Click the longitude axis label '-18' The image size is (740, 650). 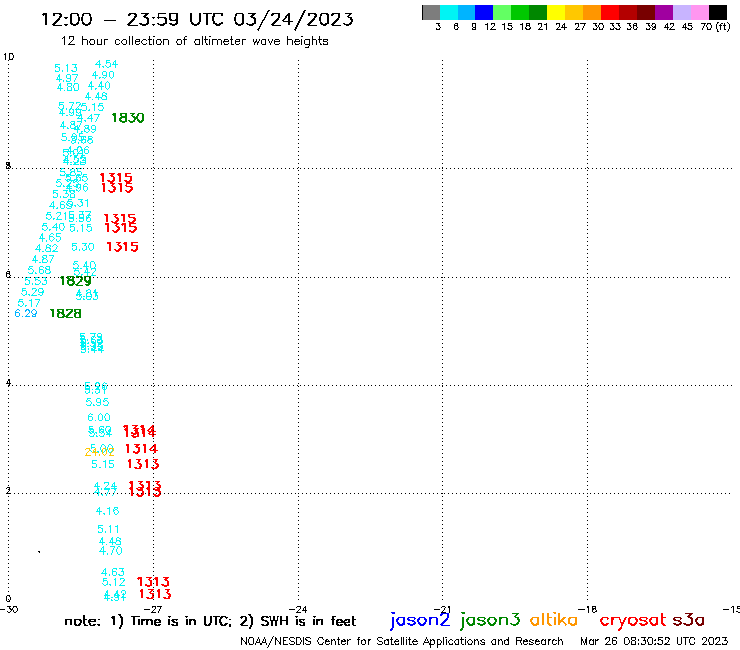(x=588, y=609)
